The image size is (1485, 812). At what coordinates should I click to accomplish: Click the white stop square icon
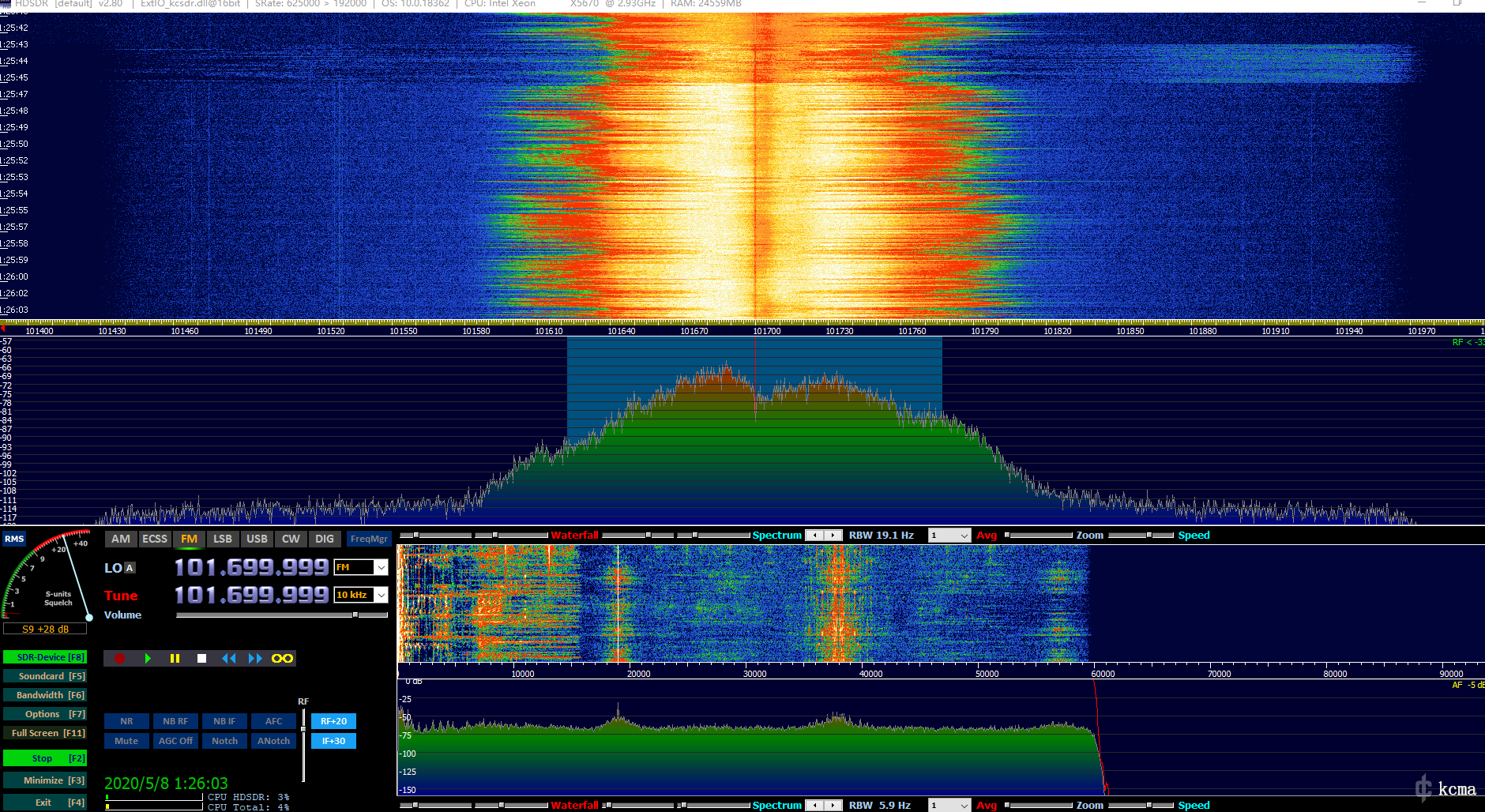coord(201,658)
